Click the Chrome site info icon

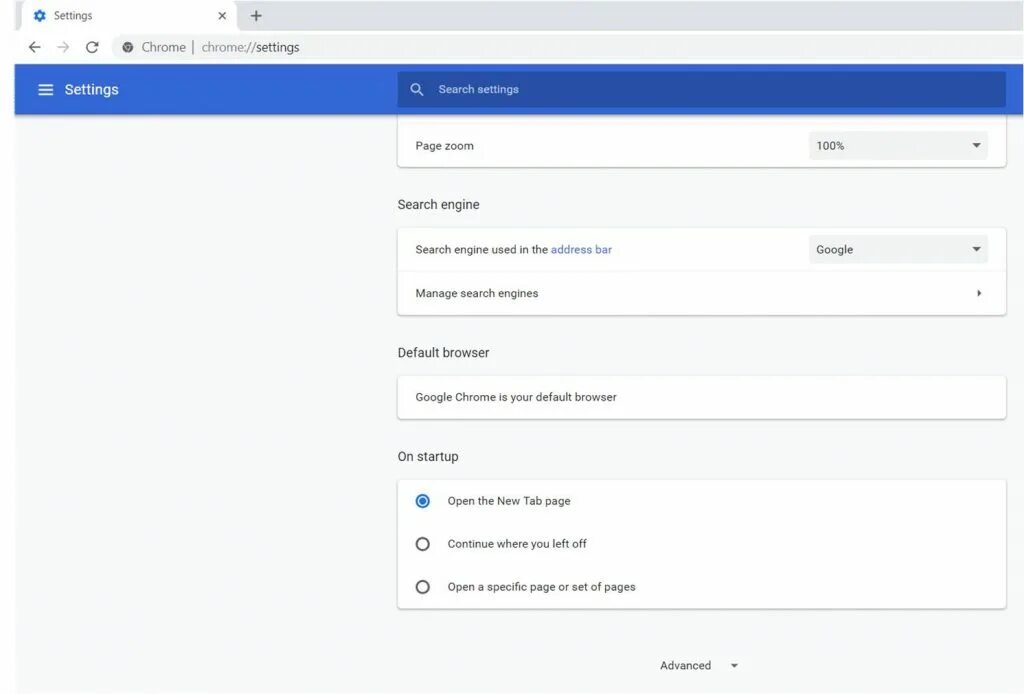pos(128,47)
